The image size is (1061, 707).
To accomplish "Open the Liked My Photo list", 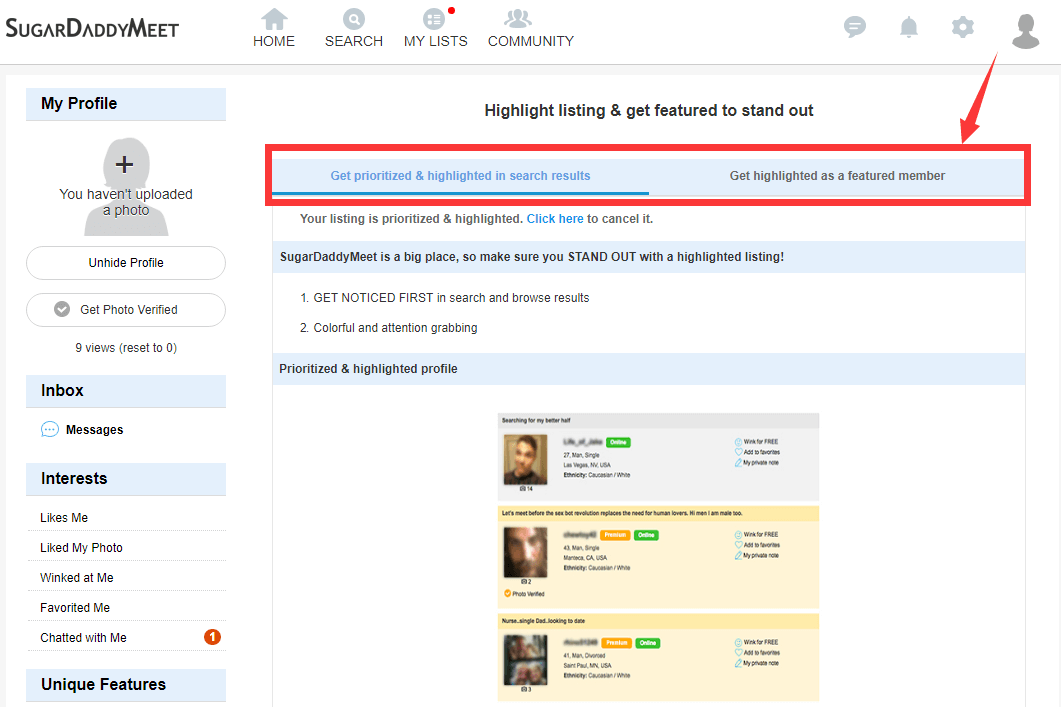I will tap(81, 547).
